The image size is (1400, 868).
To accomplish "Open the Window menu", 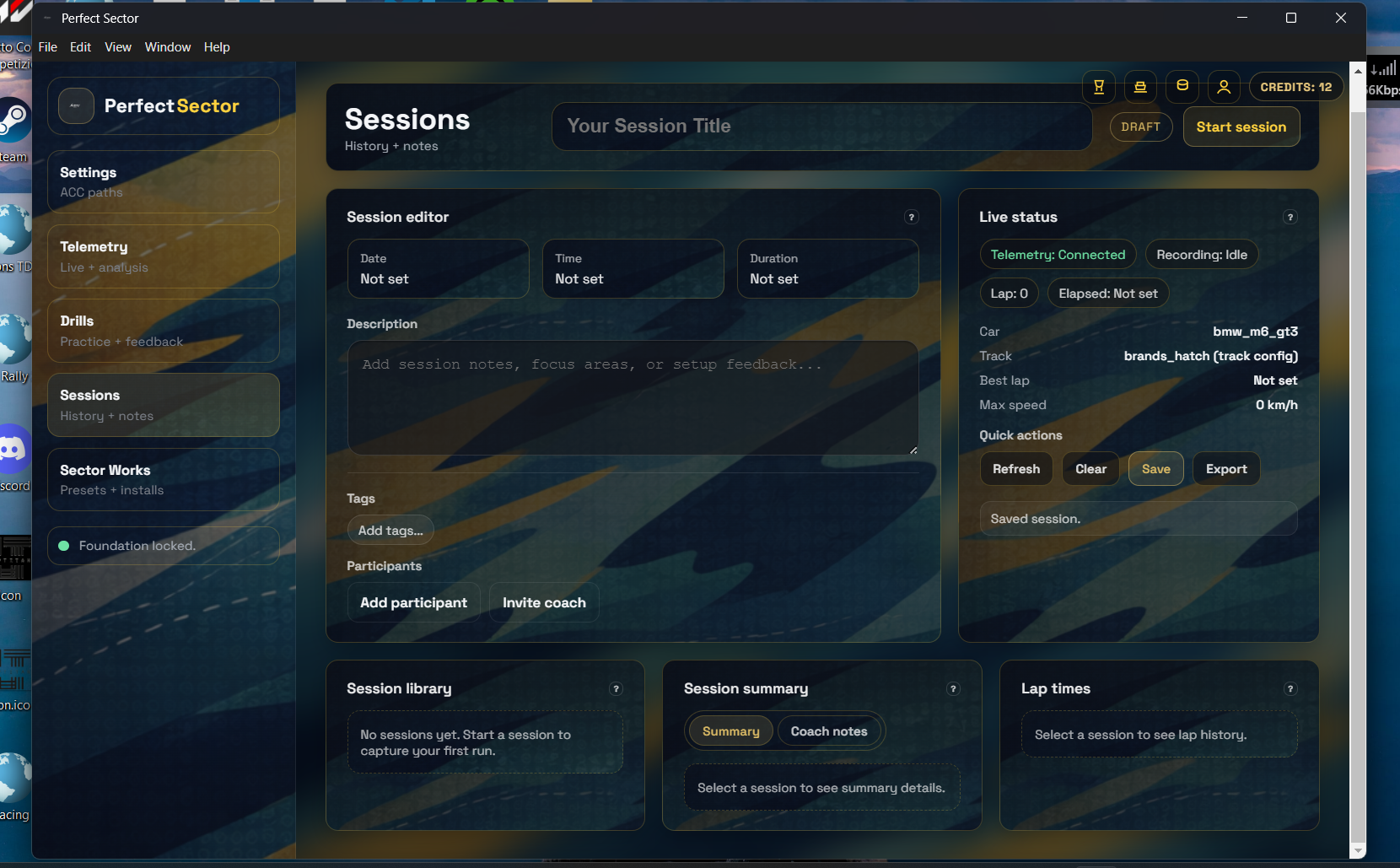I will (168, 47).
